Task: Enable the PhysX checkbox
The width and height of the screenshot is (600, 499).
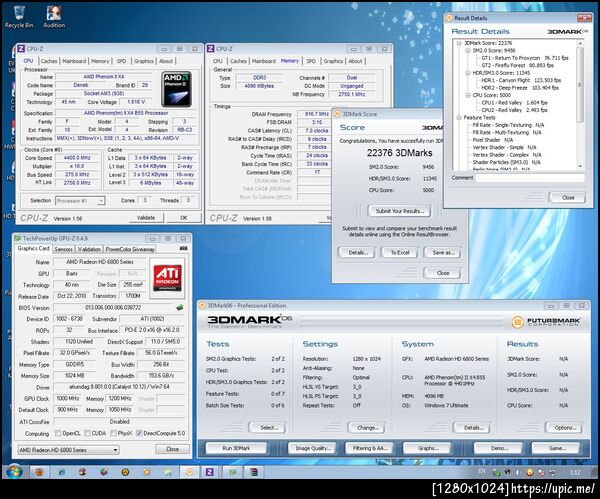Action: (113, 433)
